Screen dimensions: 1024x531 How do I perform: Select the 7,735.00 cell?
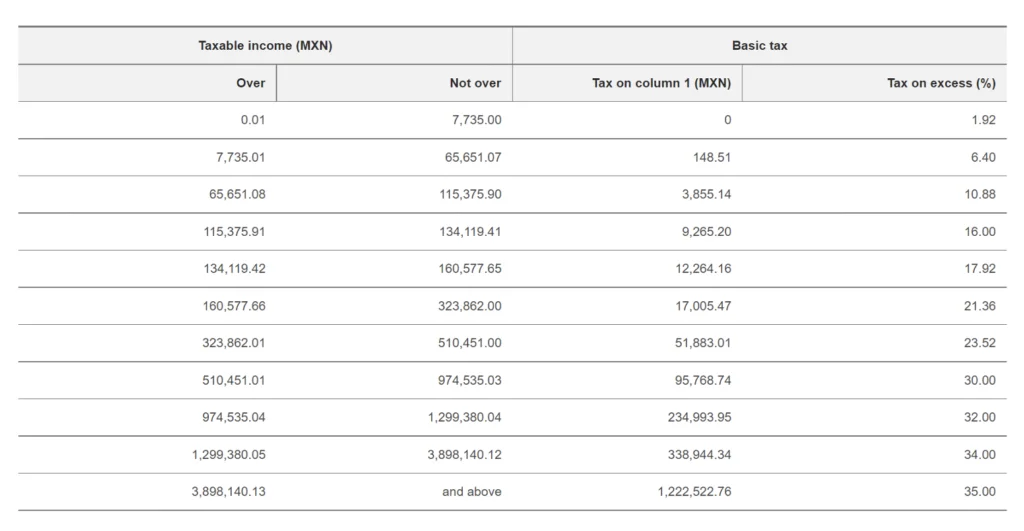pyautogui.click(x=477, y=120)
